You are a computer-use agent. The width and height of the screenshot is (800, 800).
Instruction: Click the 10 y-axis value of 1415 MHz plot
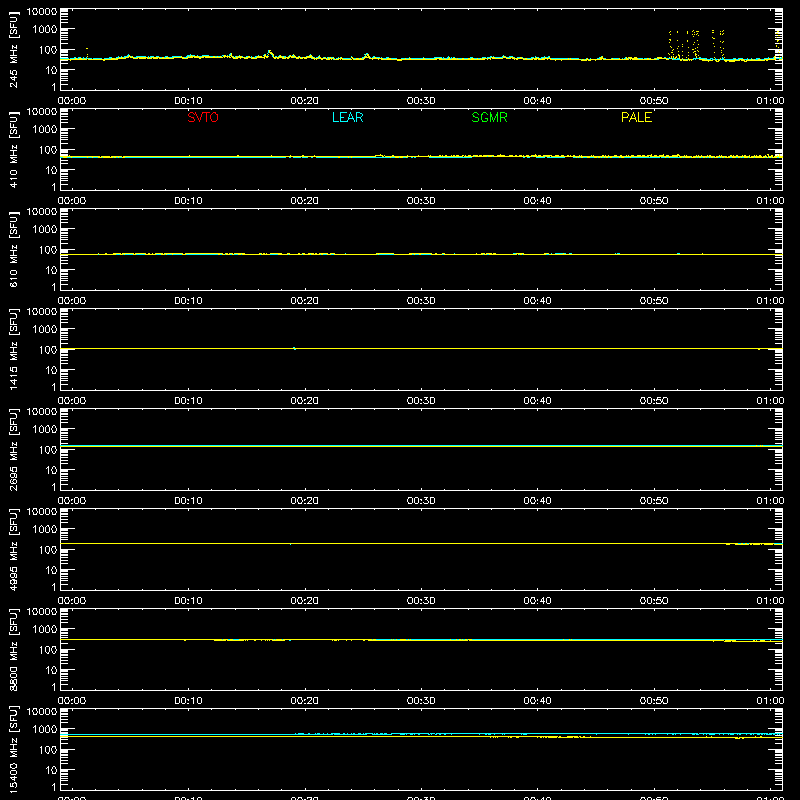coord(52,370)
